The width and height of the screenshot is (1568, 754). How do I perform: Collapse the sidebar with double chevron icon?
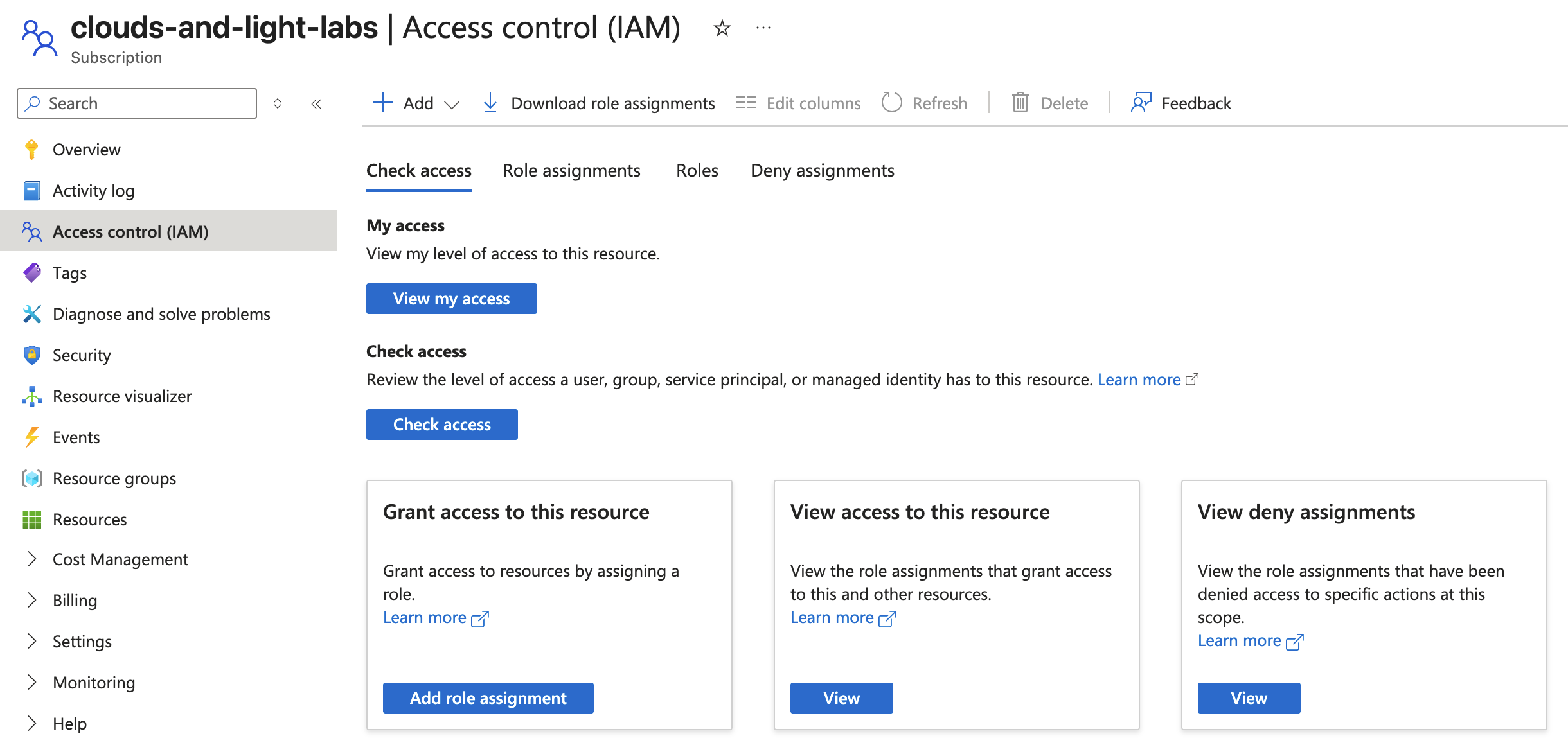[x=316, y=103]
